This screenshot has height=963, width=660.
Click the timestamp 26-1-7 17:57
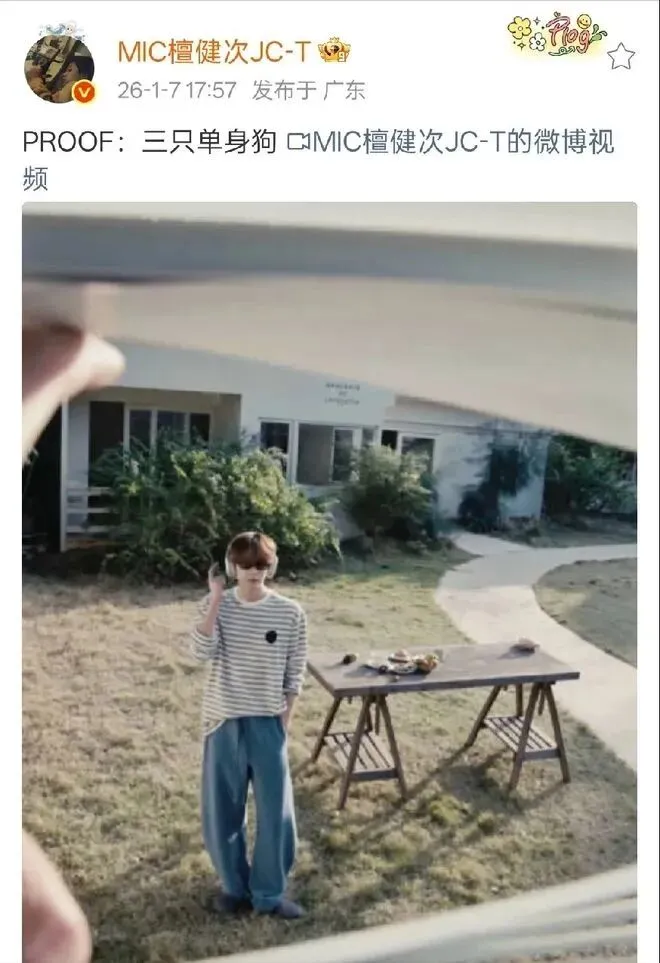tap(177, 90)
